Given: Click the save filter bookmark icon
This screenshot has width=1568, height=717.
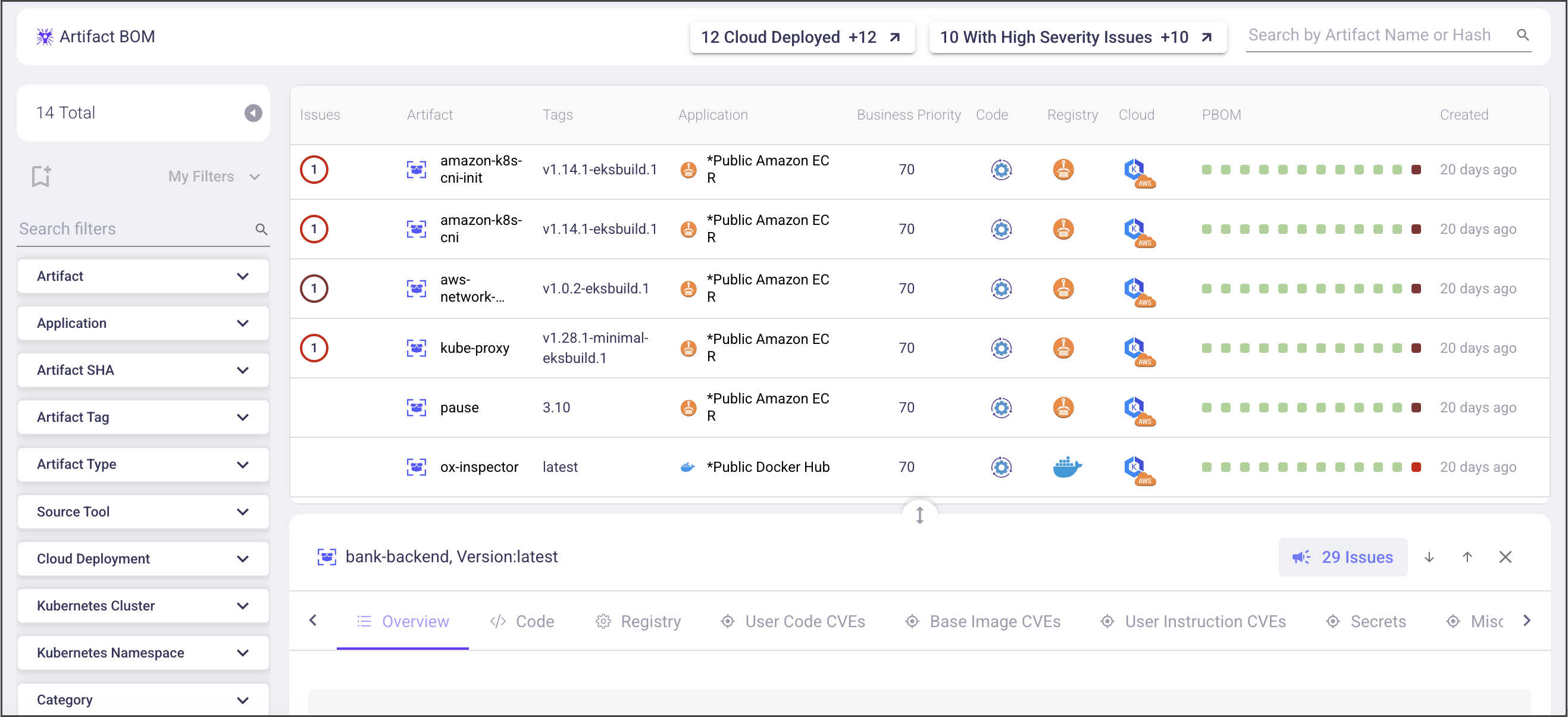Looking at the screenshot, I should (x=41, y=177).
